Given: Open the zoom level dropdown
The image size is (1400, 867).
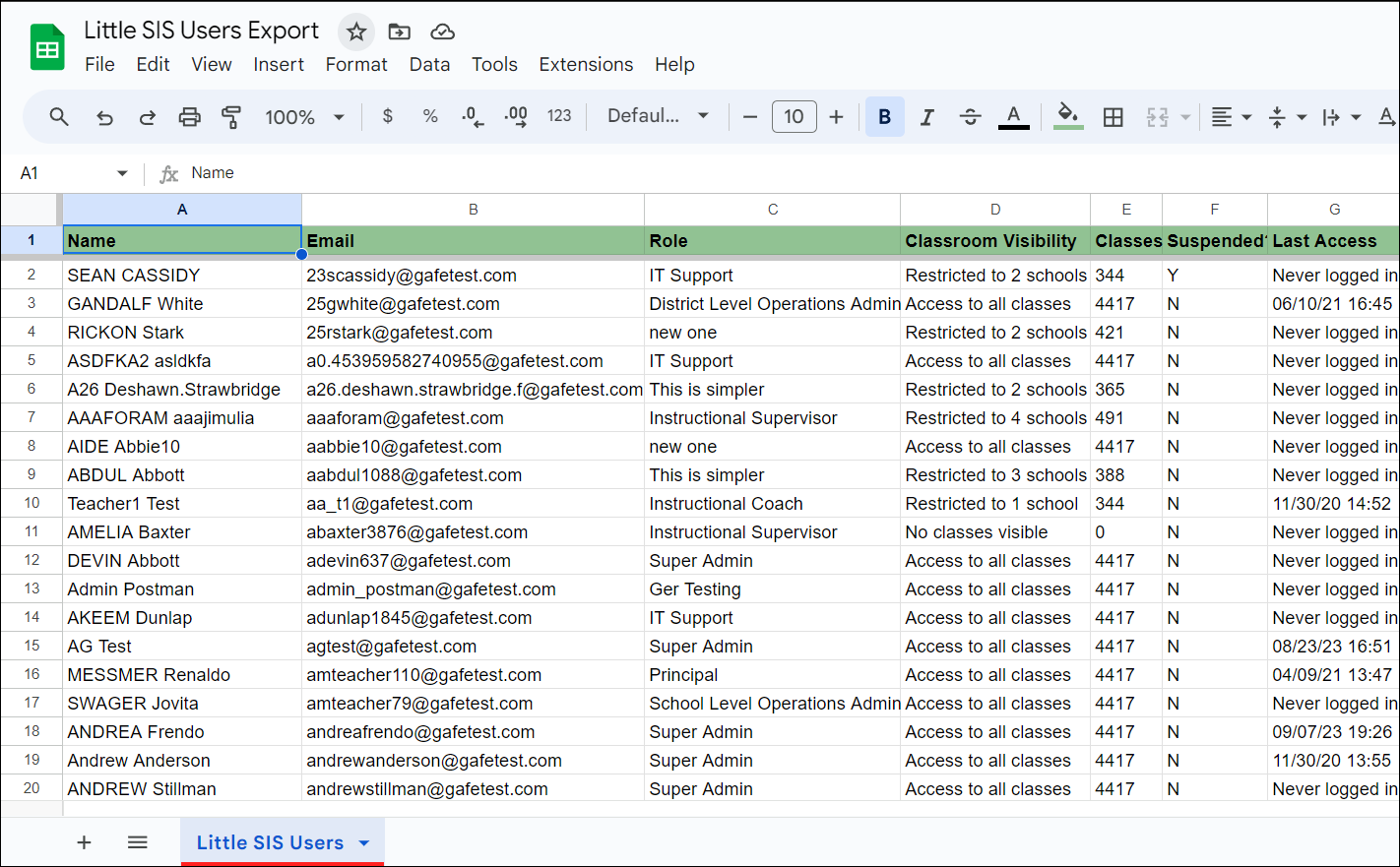Looking at the screenshot, I should pyautogui.click(x=305, y=116).
